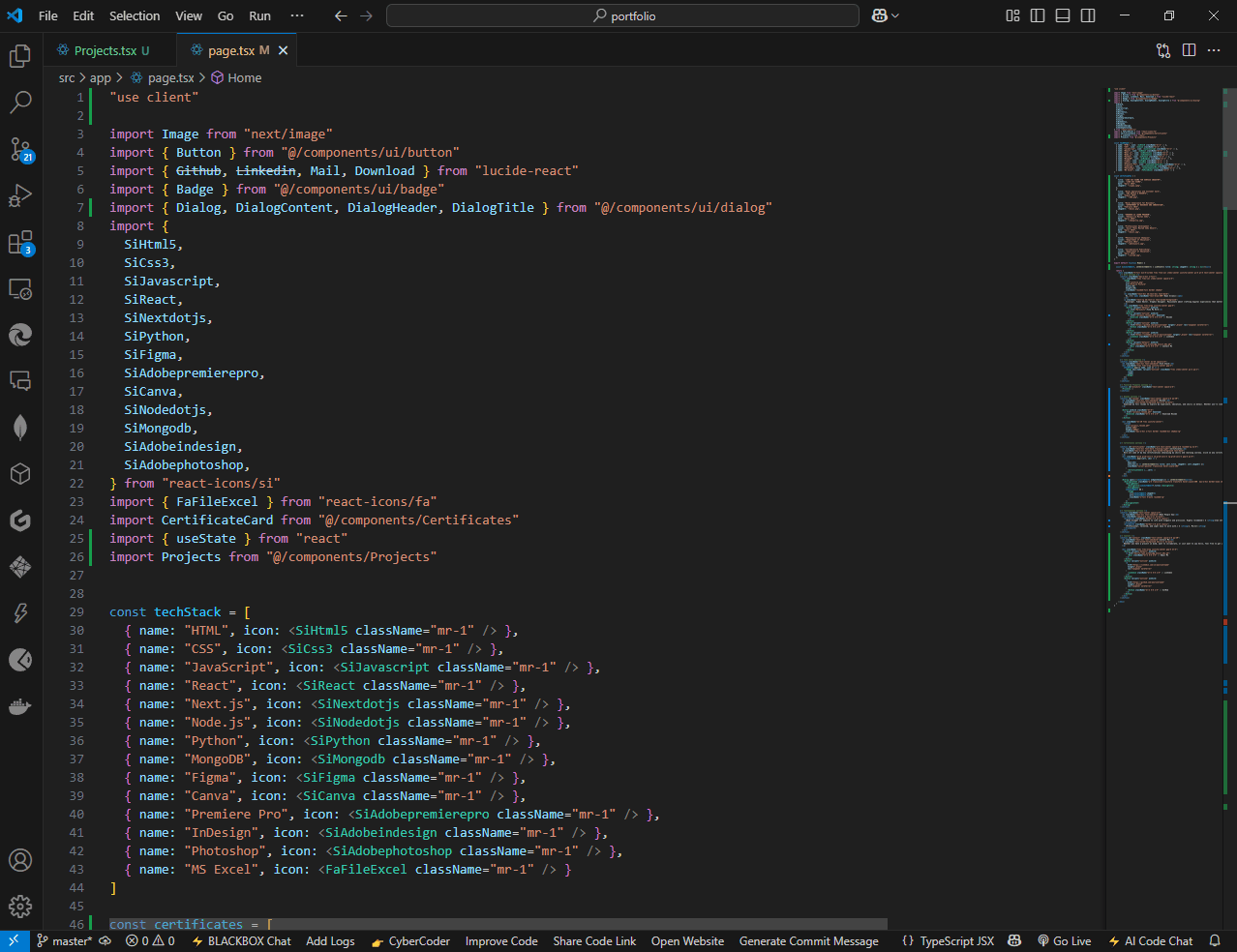
Task: Open the Run menu
Action: pyautogui.click(x=259, y=15)
